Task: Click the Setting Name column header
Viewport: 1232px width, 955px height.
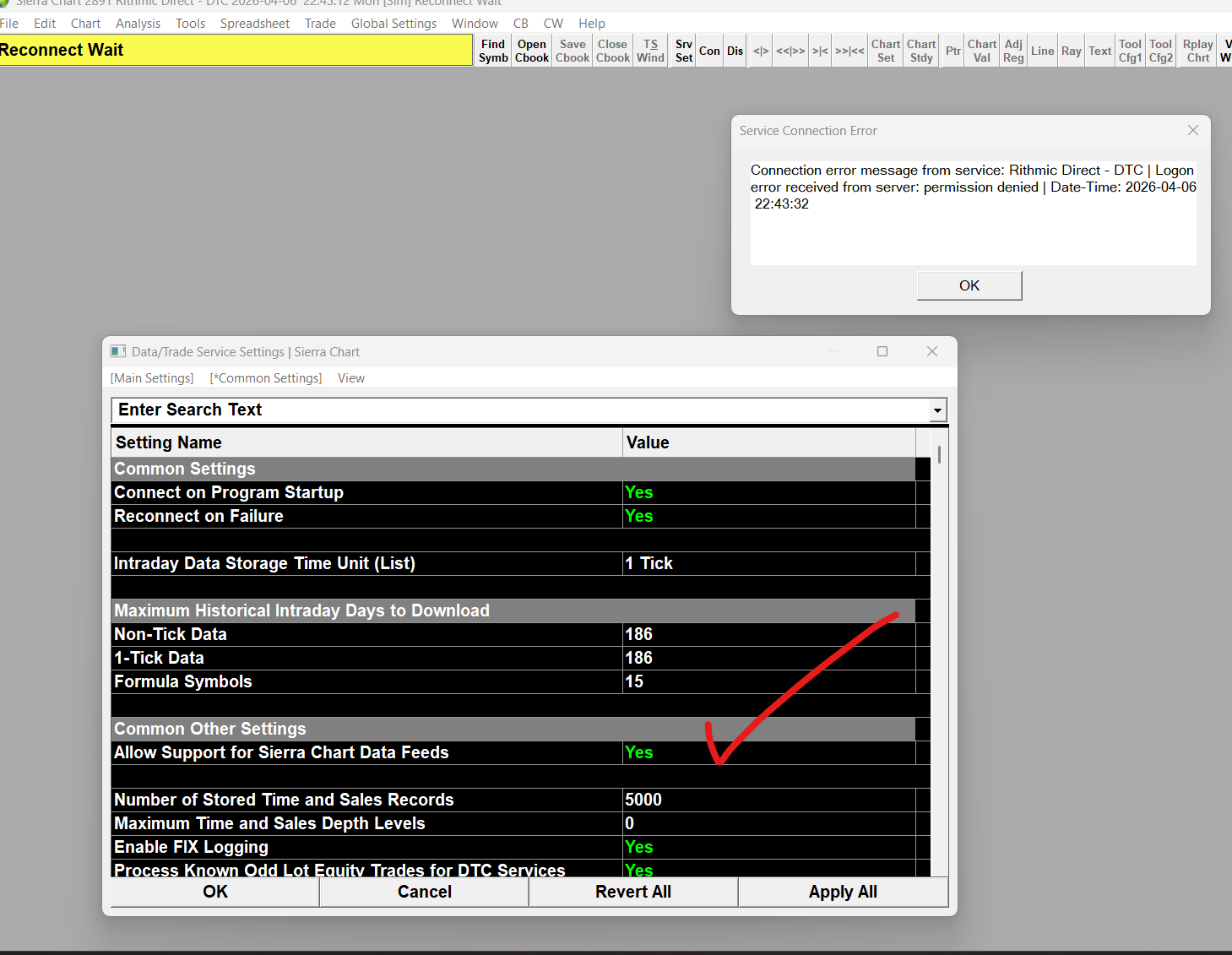Action: coord(366,442)
